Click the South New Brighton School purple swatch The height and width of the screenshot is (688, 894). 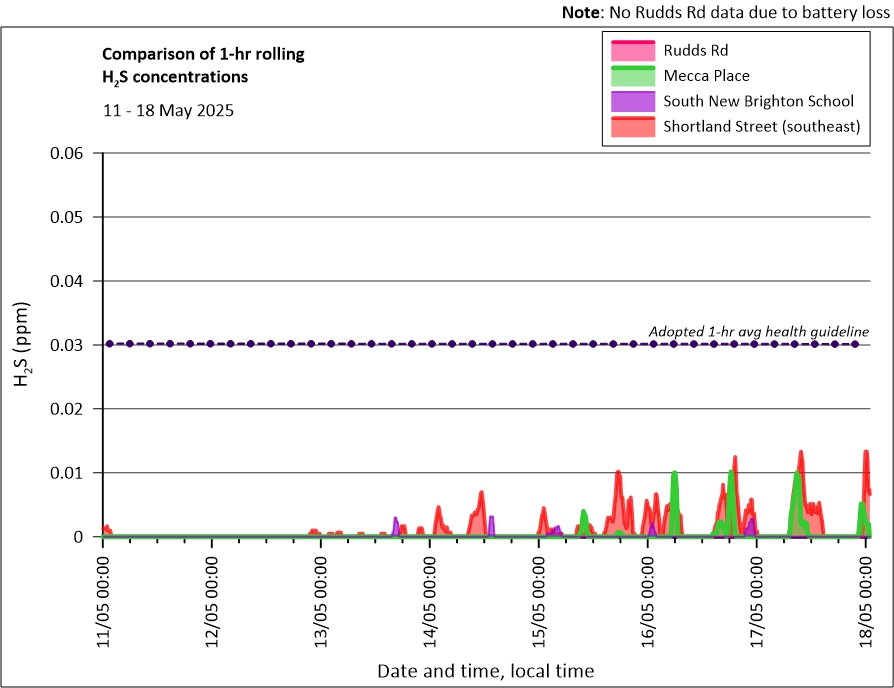click(631, 101)
